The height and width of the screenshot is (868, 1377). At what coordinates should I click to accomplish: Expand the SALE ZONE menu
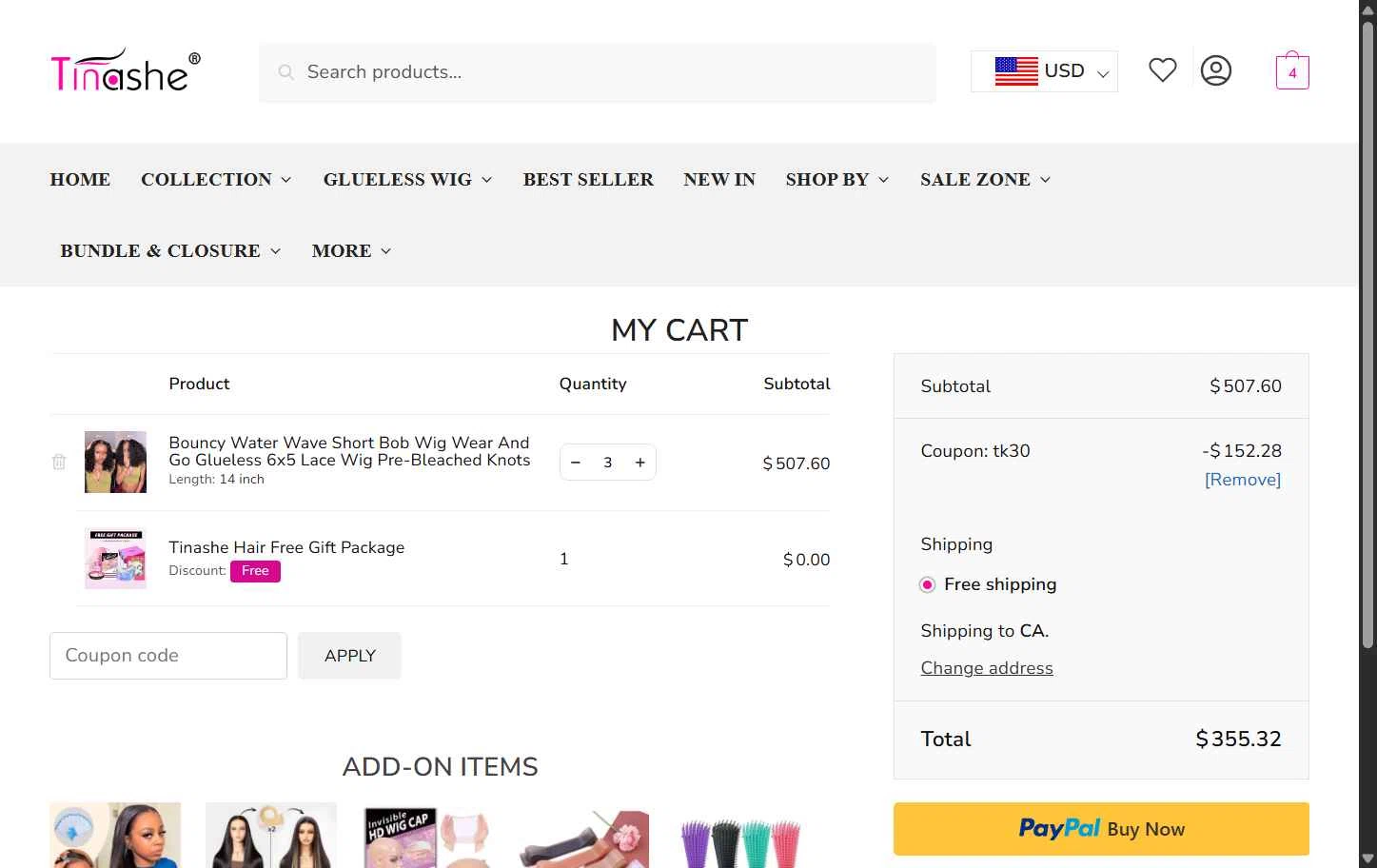point(985,180)
